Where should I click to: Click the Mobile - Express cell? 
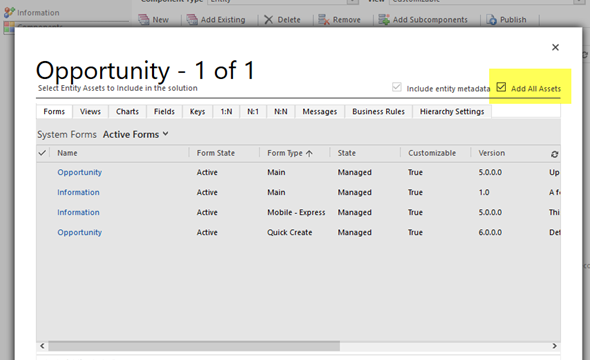click(296, 212)
